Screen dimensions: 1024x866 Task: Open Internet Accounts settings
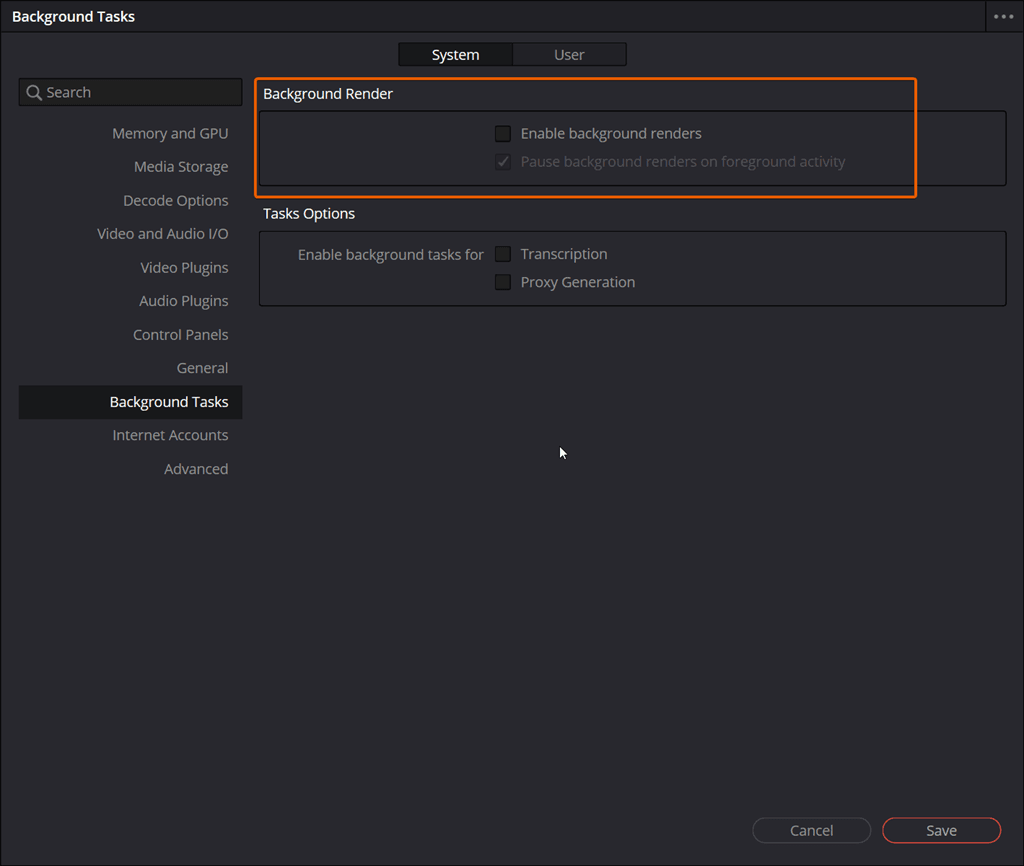pos(170,434)
